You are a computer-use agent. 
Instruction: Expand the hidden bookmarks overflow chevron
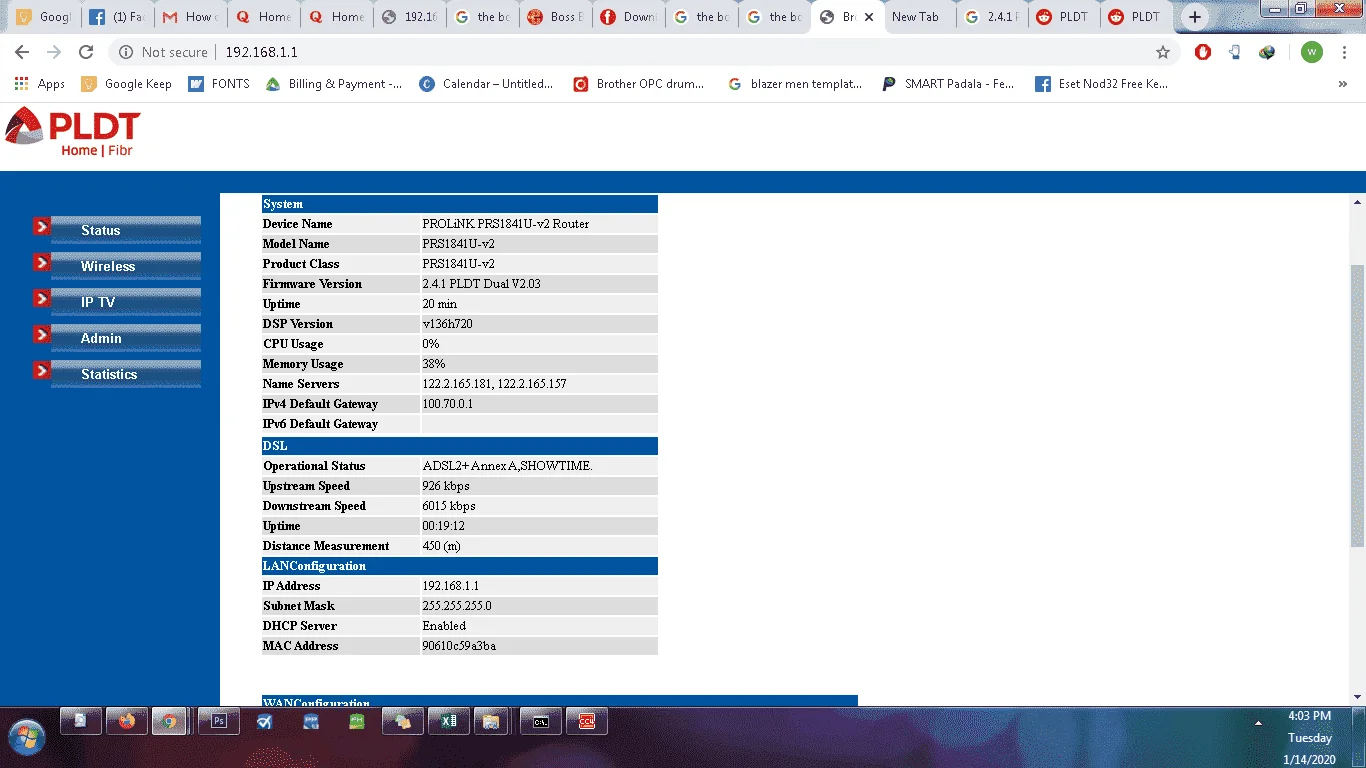pyautogui.click(x=1342, y=84)
